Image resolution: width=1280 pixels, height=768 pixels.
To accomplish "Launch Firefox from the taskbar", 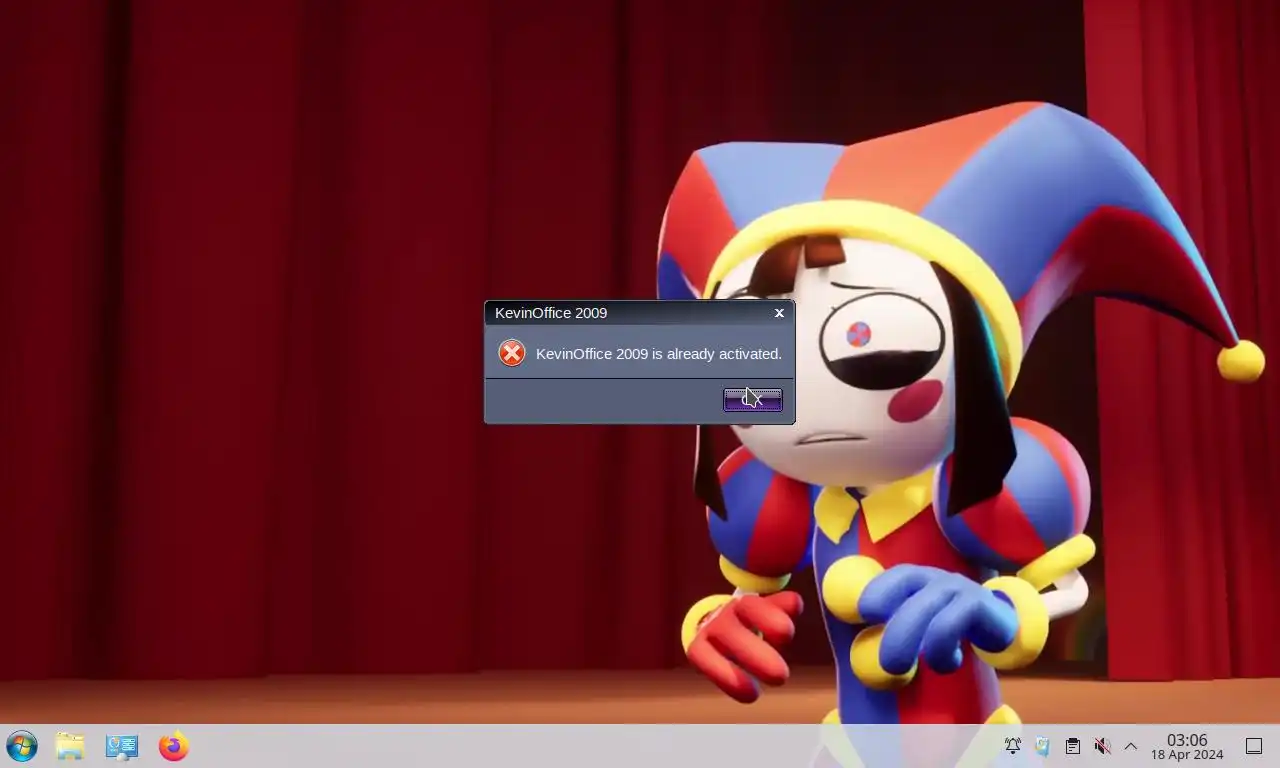I will coord(174,746).
